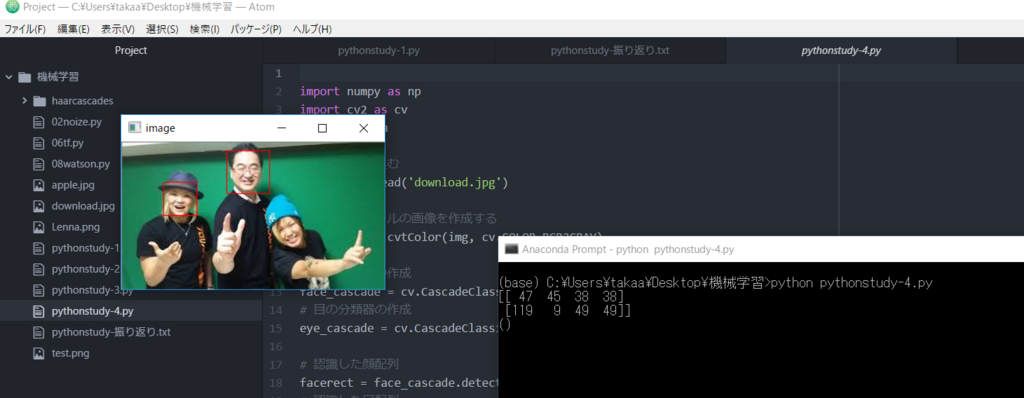Click the 06tf.py file icon

click(x=39, y=142)
